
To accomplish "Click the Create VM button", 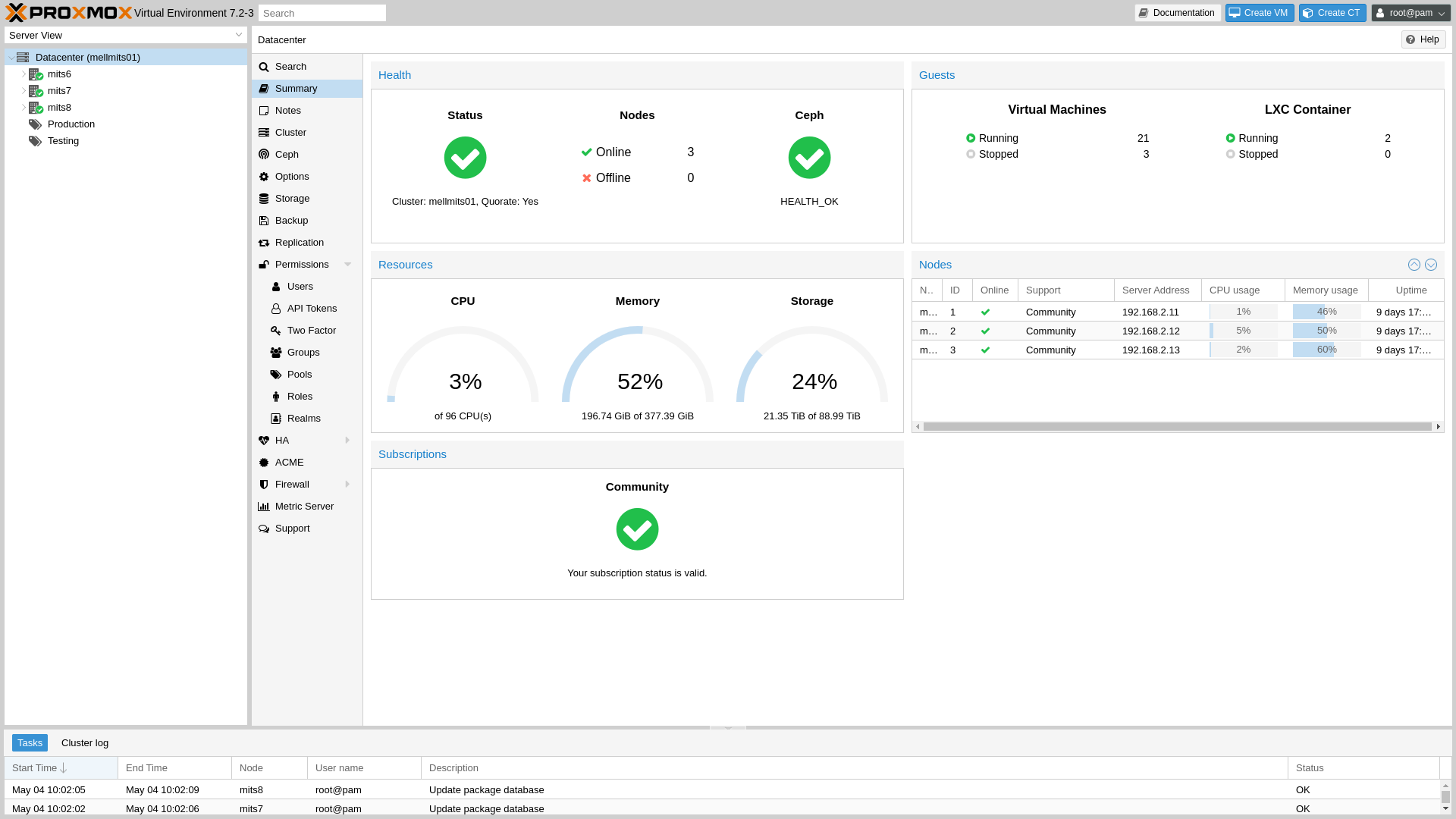I will coord(1259,13).
